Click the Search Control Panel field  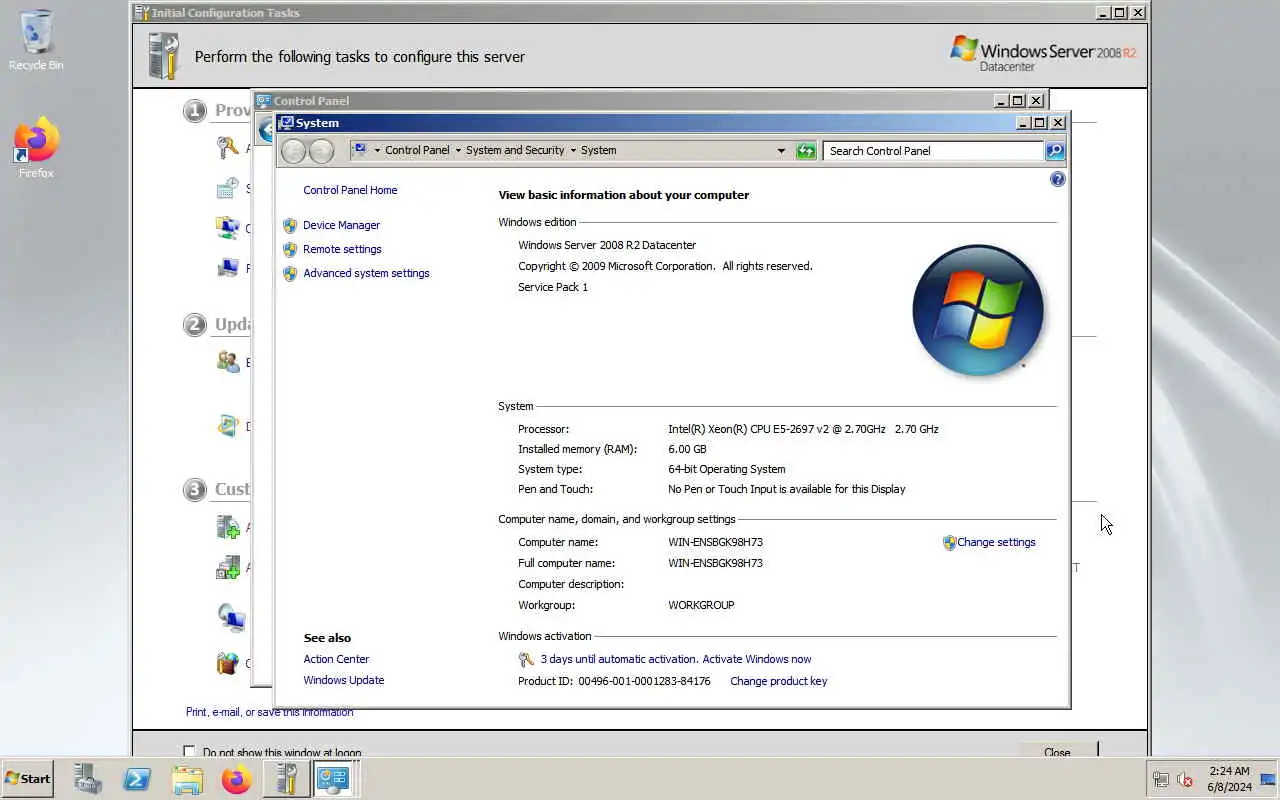click(x=933, y=151)
